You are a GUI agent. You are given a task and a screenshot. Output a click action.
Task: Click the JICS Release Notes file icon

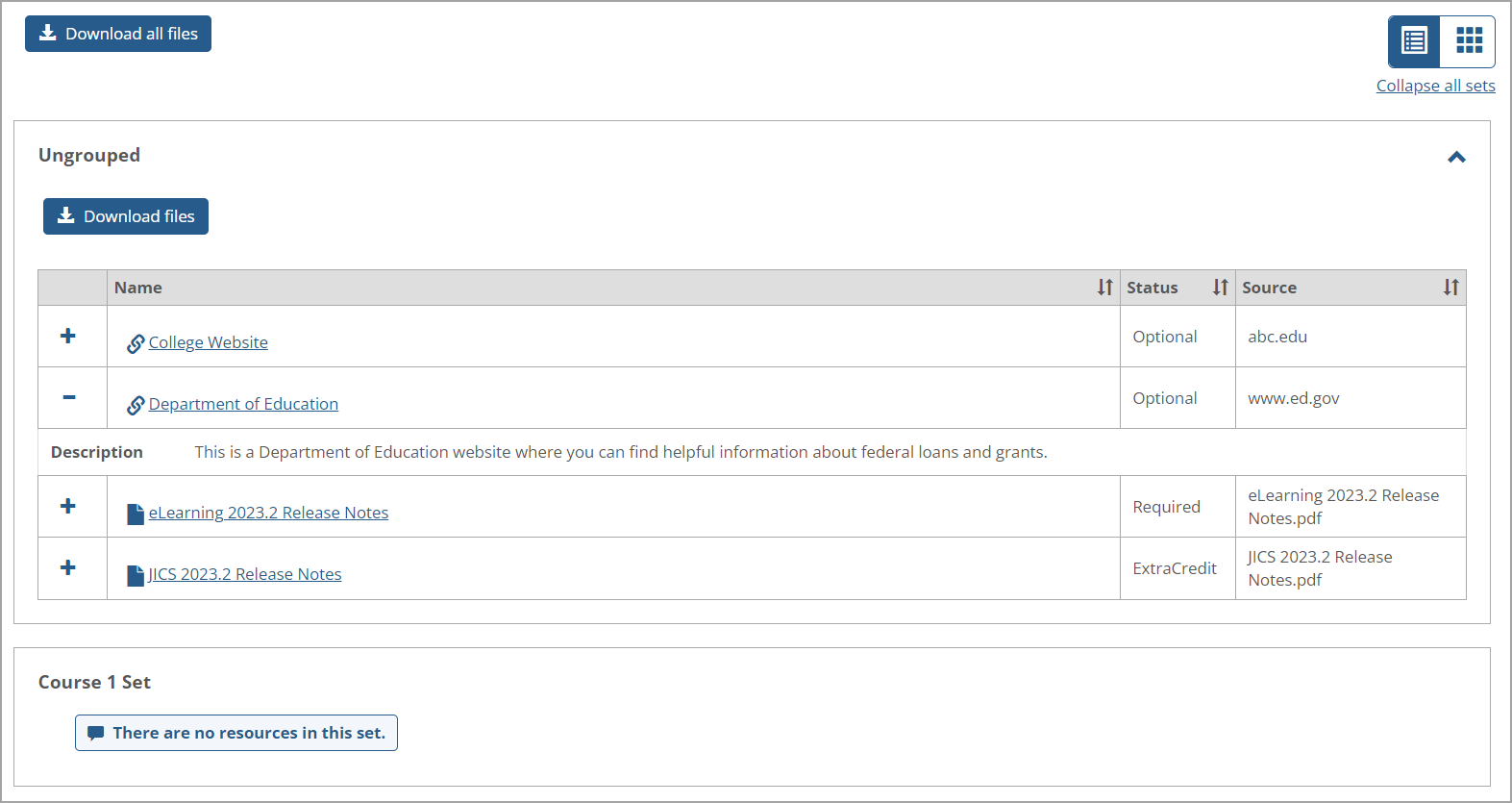tap(136, 575)
